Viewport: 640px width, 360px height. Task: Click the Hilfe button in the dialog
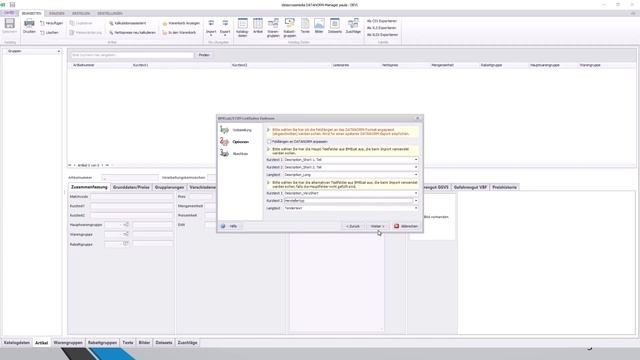(230, 226)
